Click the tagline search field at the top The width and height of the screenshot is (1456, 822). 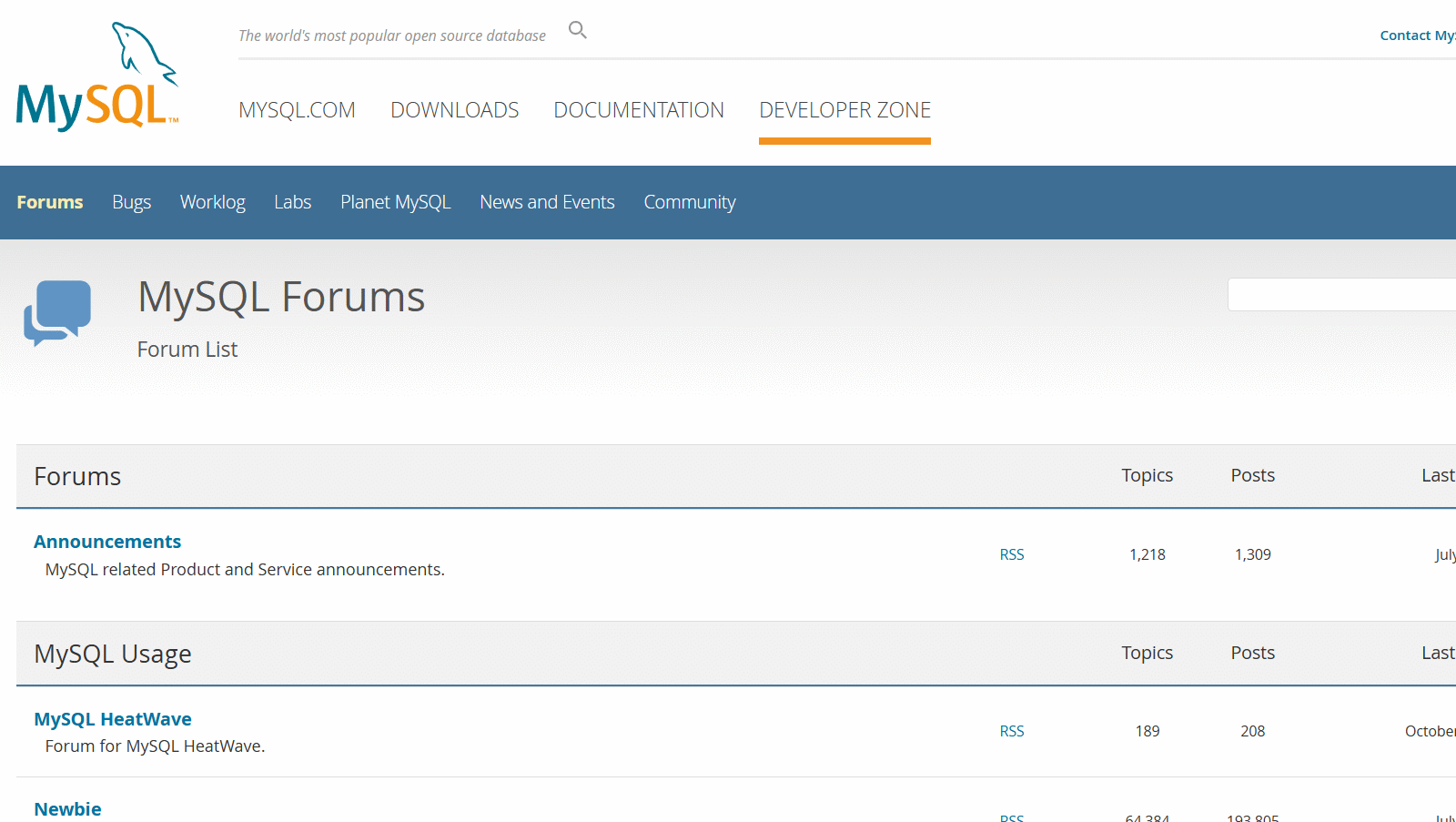[392, 36]
